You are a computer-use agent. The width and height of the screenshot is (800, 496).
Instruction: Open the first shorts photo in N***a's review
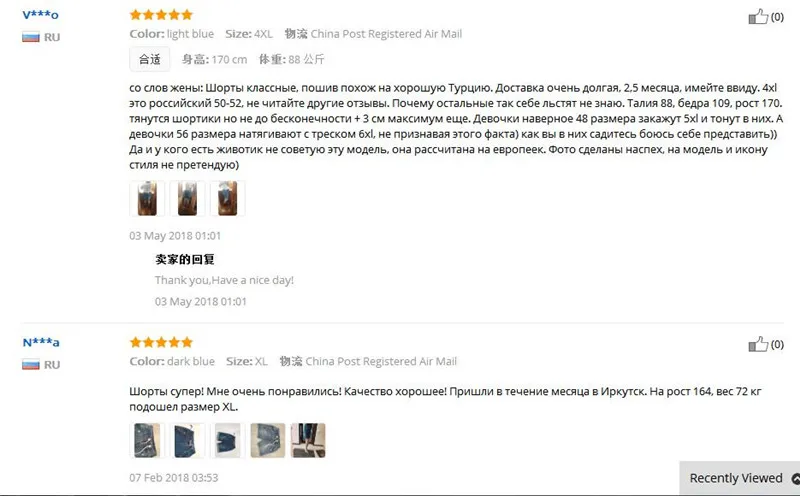coord(147,440)
